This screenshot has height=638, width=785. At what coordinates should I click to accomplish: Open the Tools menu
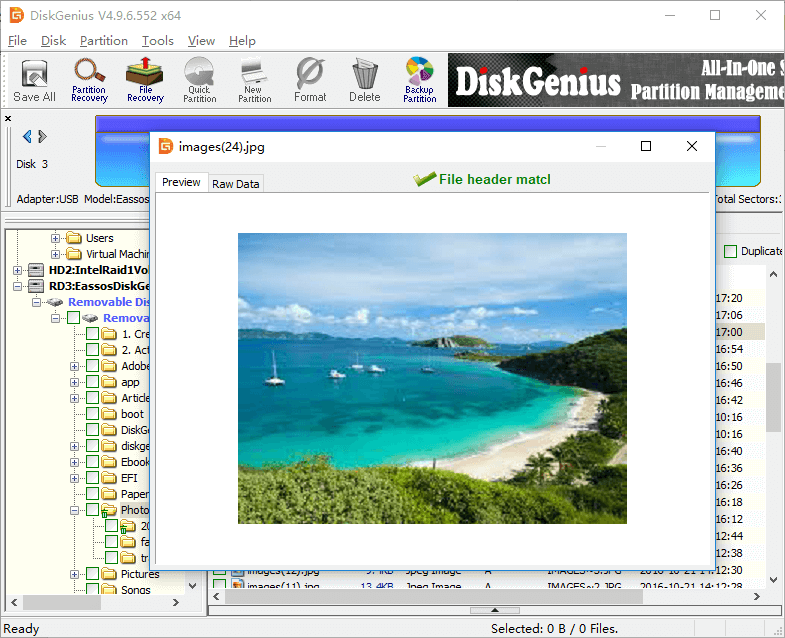pyautogui.click(x=157, y=41)
